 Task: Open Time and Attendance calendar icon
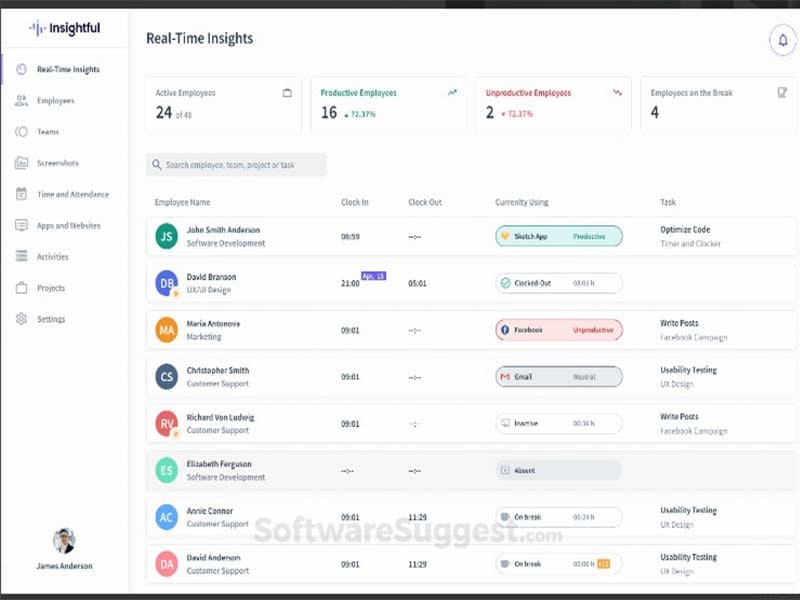tap(21, 194)
